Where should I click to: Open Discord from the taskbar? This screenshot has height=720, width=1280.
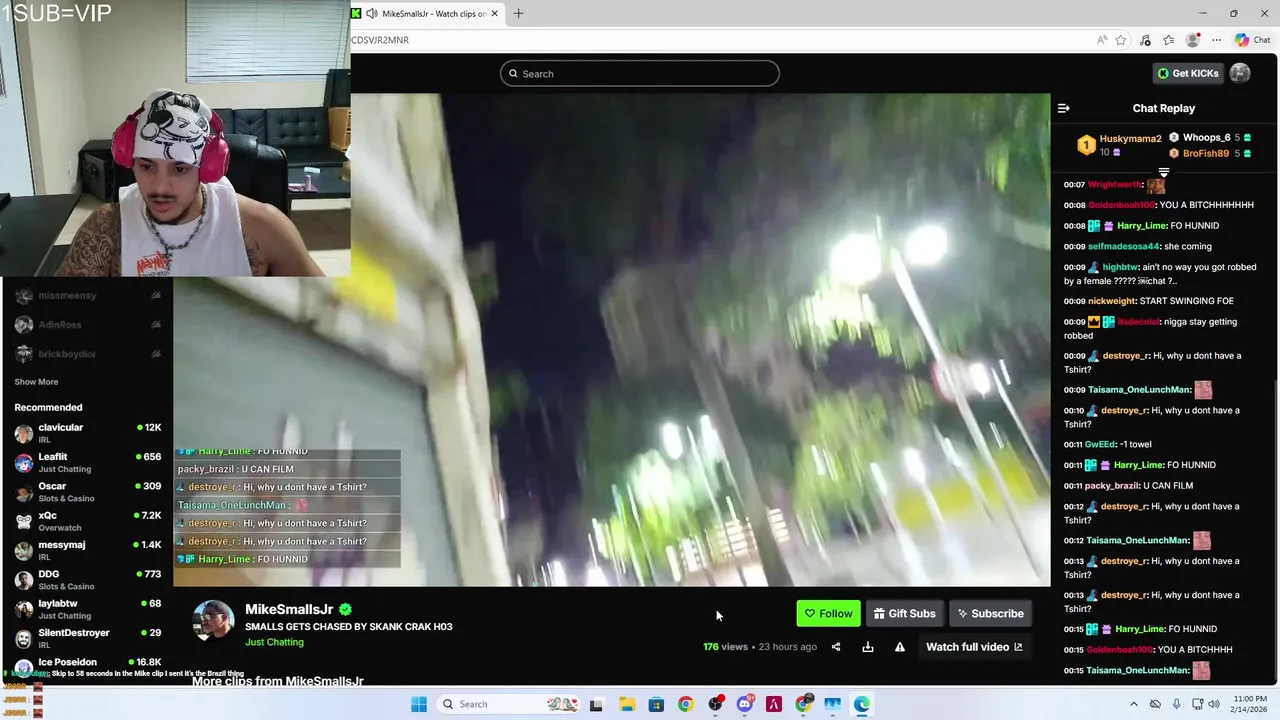click(x=745, y=704)
